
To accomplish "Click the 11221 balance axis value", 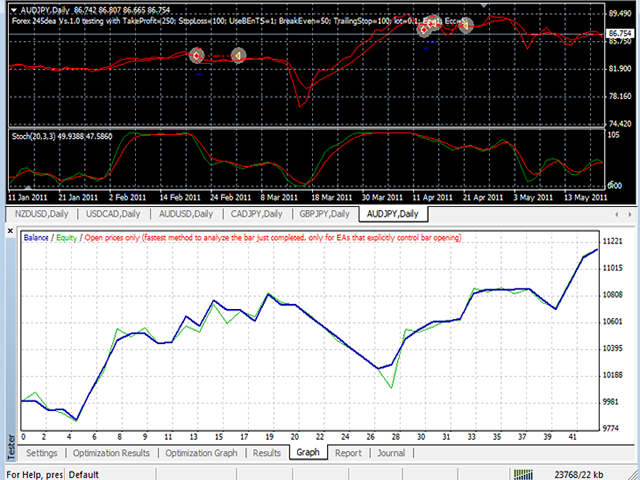I will 612,241.
